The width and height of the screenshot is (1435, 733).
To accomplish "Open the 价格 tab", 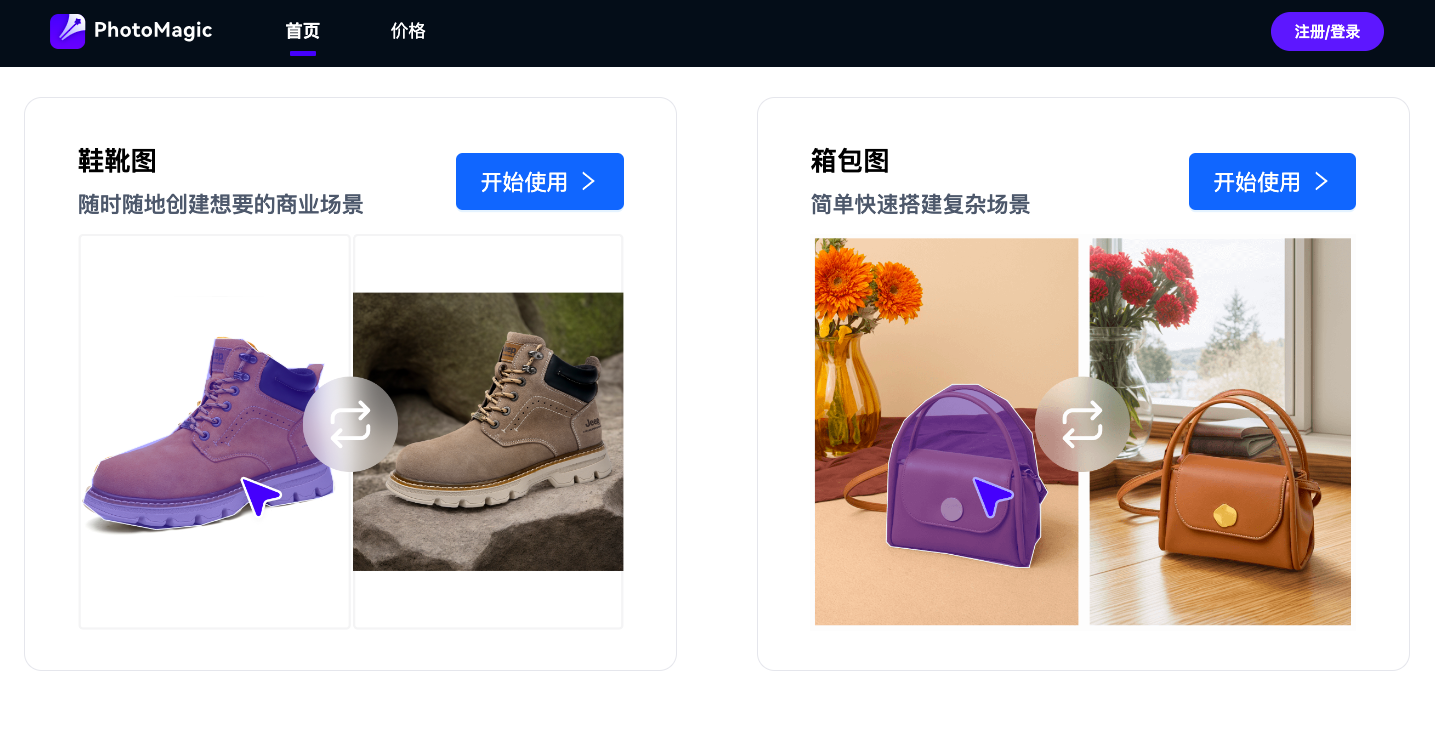I will (x=408, y=31).
